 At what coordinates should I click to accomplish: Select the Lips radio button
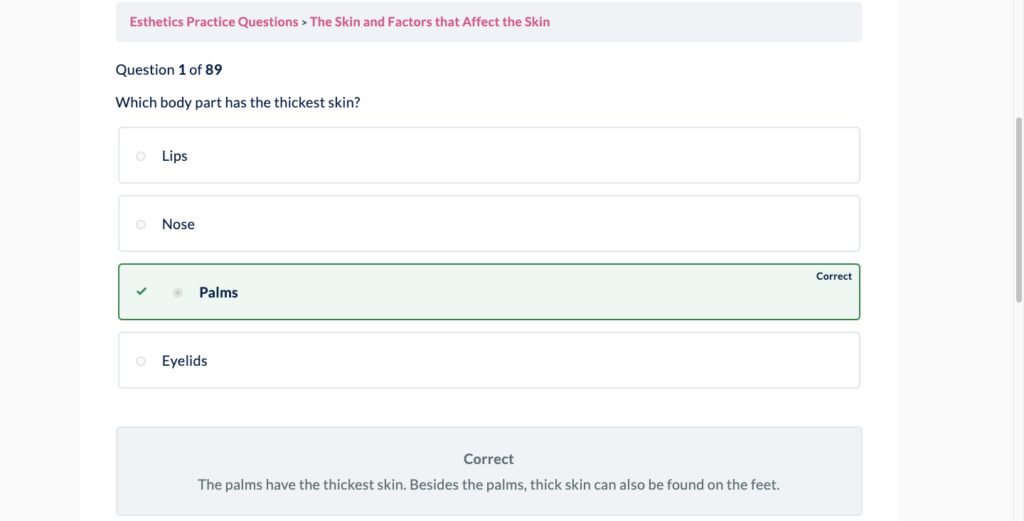coord(140,156)
